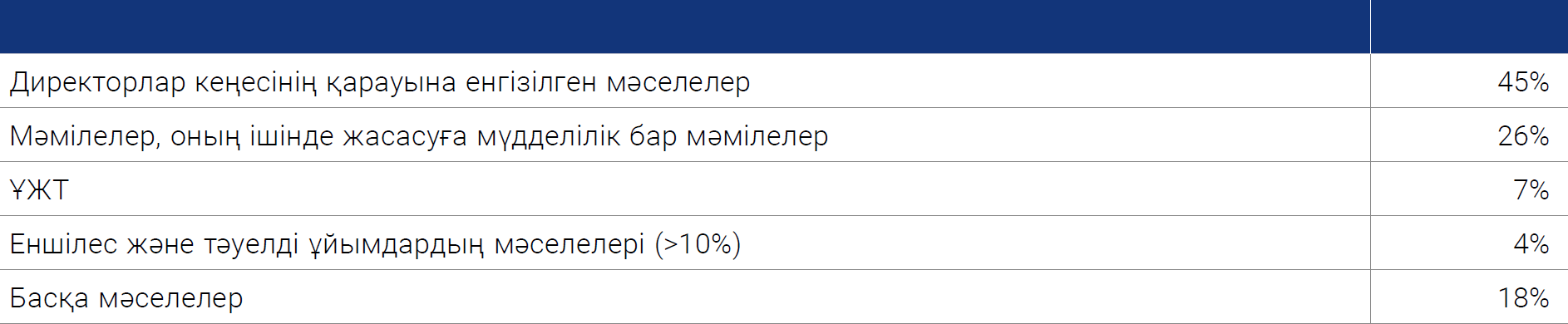Click the 18% value cell
1568x324 pixels.
click(1468, 297)
